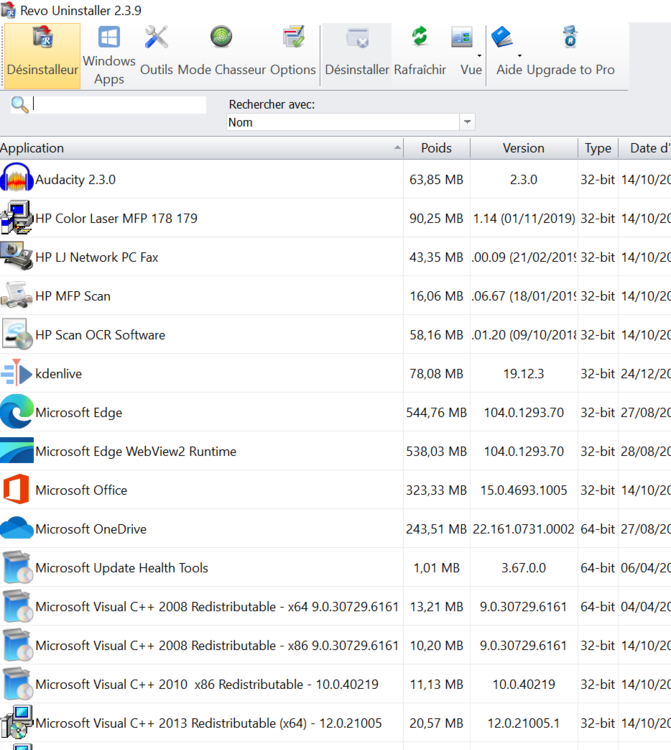Click Upgrade to Pro
This screenshot has width=671, height=750.
click(x=570, y=53)
